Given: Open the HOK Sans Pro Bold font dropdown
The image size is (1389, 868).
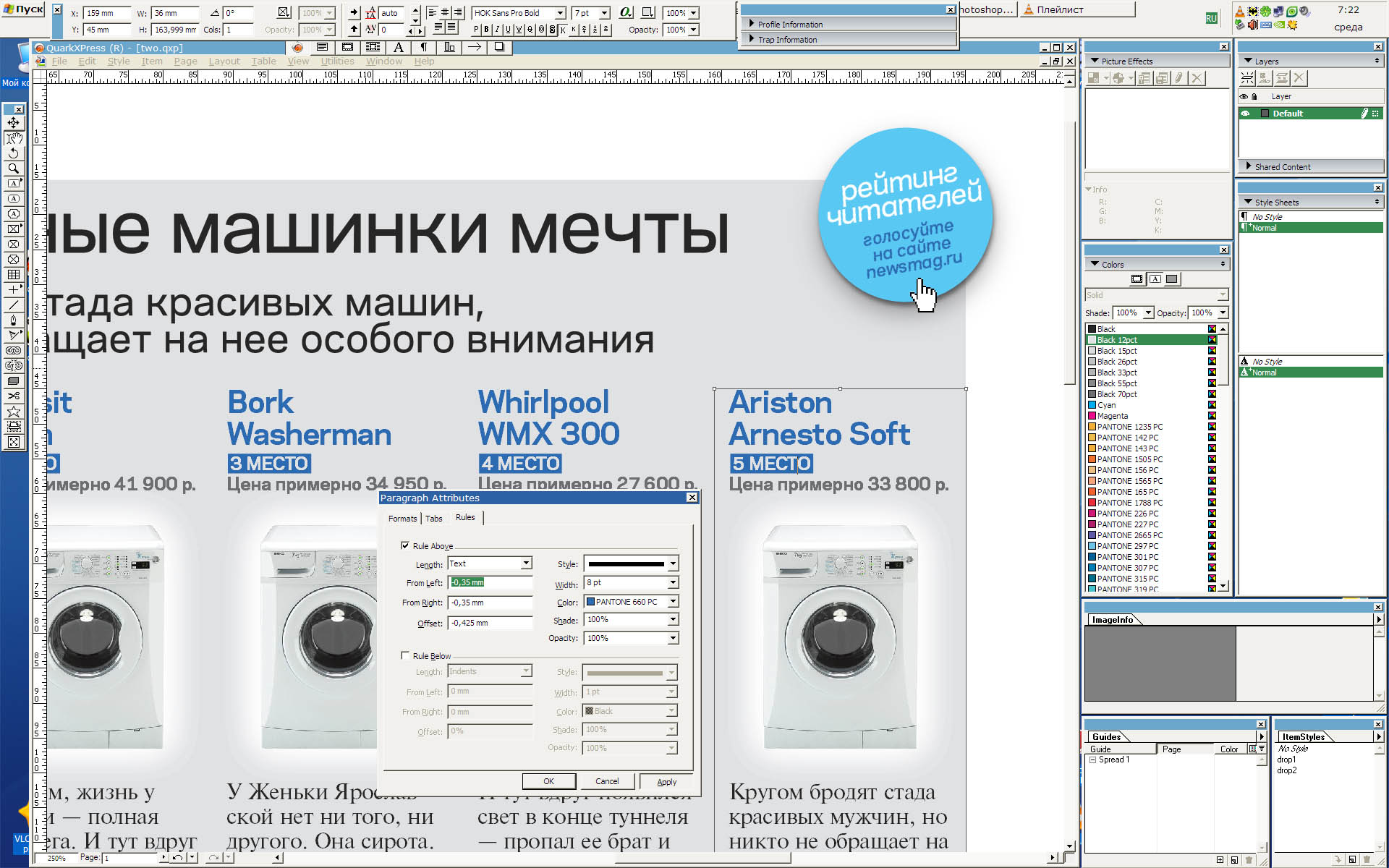Looking at the screenshot, I should pyautogui.click(x=560, y=13).
